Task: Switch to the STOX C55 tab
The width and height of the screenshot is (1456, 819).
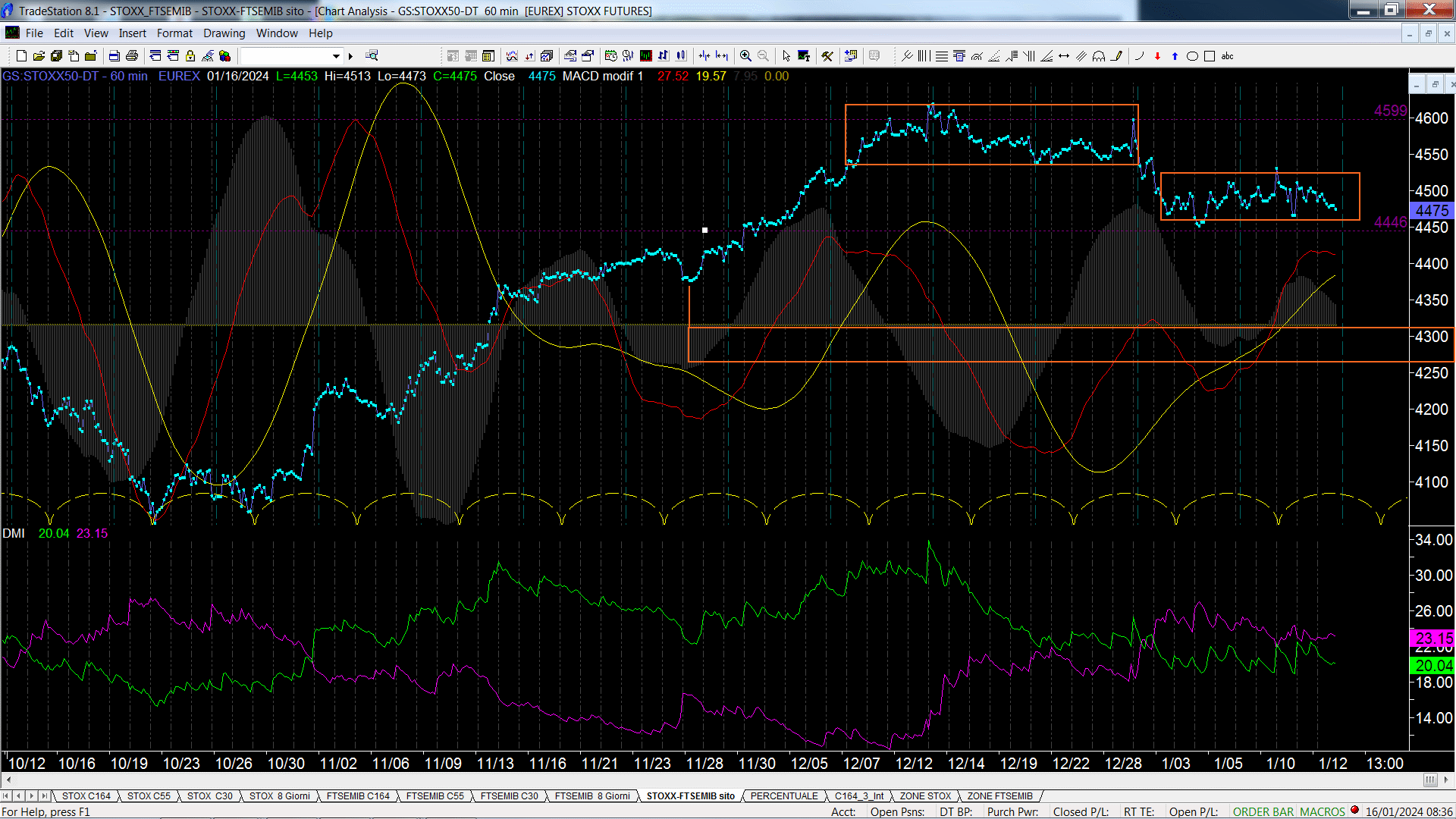Action: (x=149, y=795)
